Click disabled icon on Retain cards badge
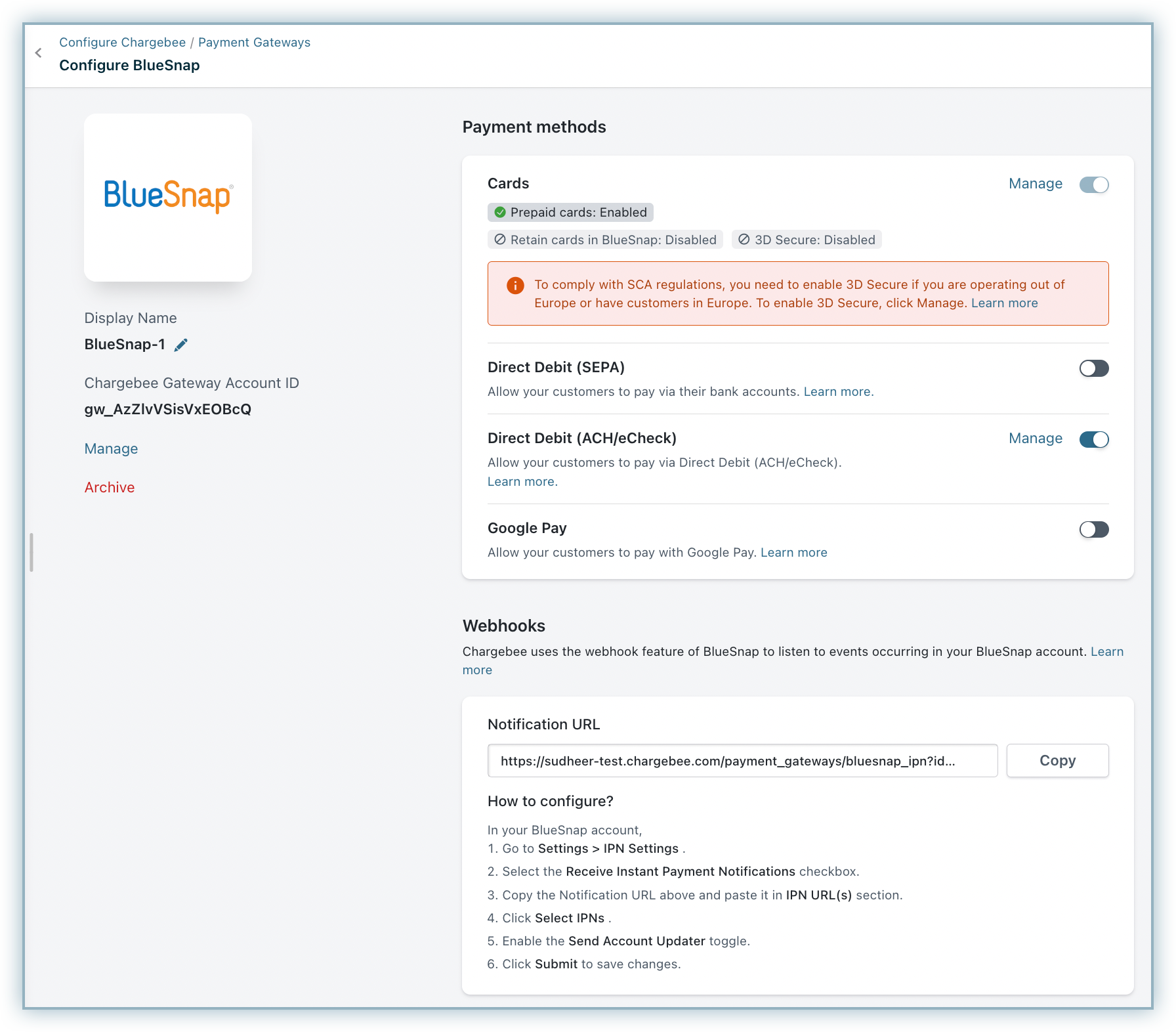 pos(500,240)
